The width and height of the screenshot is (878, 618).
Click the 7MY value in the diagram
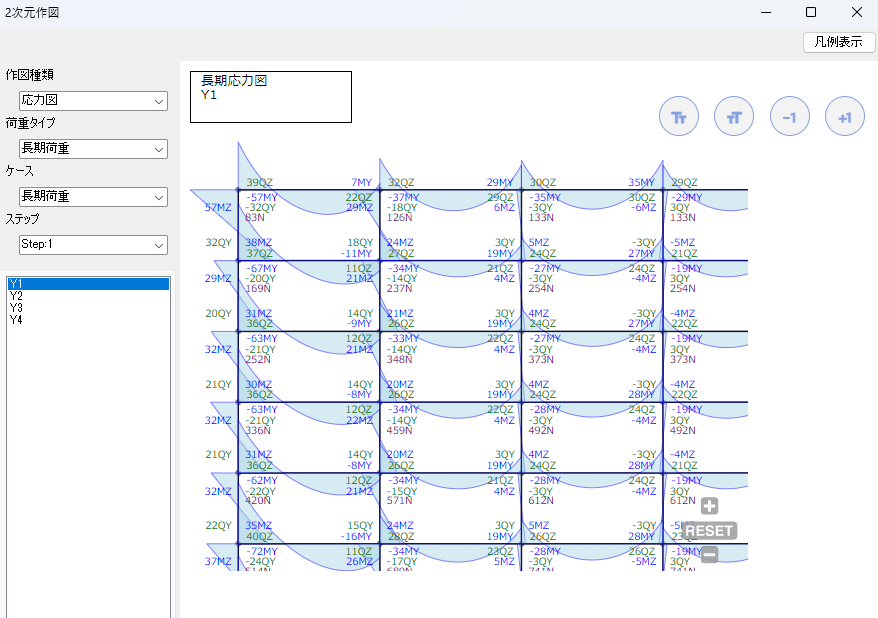coord(361,182)
